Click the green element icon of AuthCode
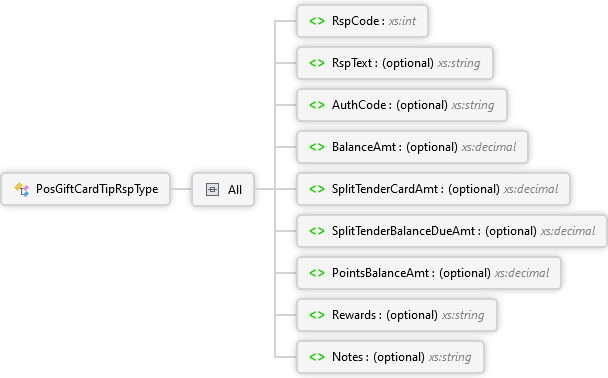608x378 pixels. 317,105
